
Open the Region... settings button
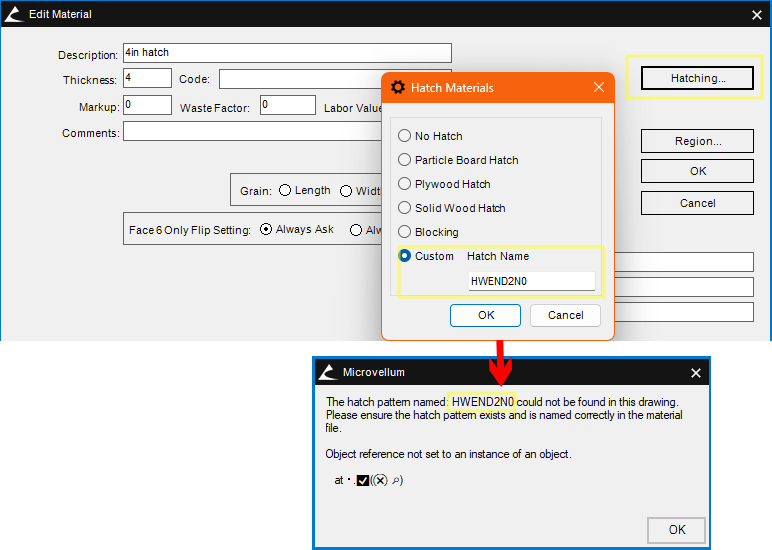tap(697, 141)
